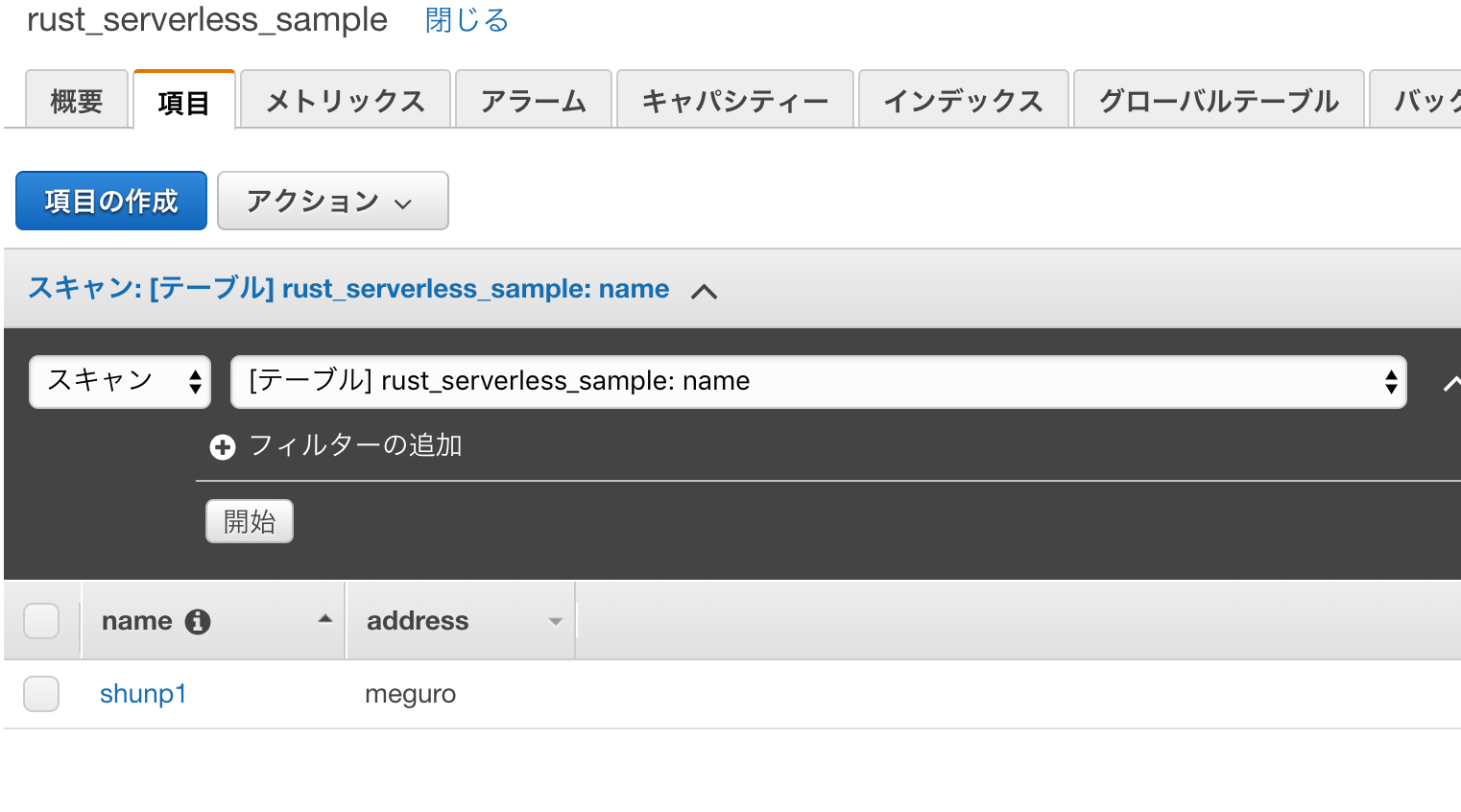Open the スキャン operation selector
This screenshot has height=812, width=1461.
pos(119,381)
